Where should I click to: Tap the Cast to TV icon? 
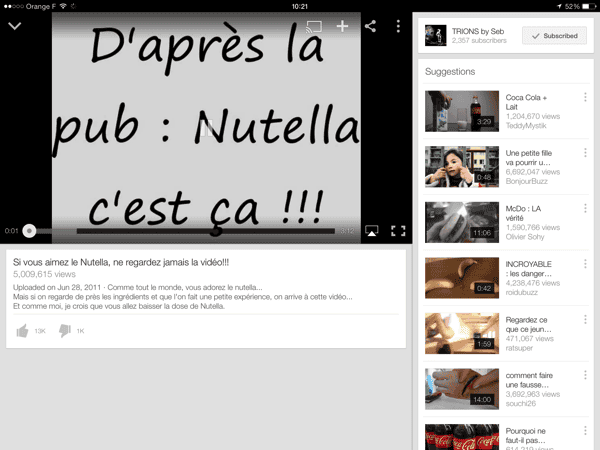coord(313,26)
